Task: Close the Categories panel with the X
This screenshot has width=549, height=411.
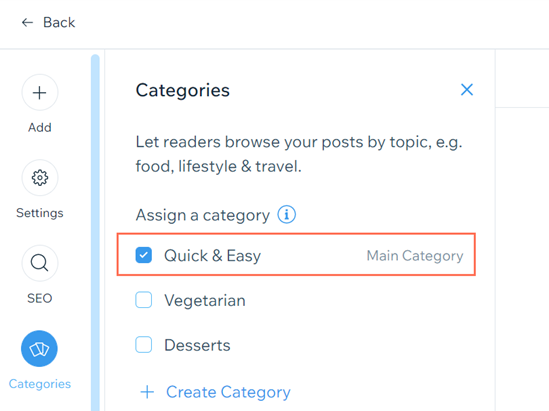Action: pyautogui.click(x=467, y=90)
